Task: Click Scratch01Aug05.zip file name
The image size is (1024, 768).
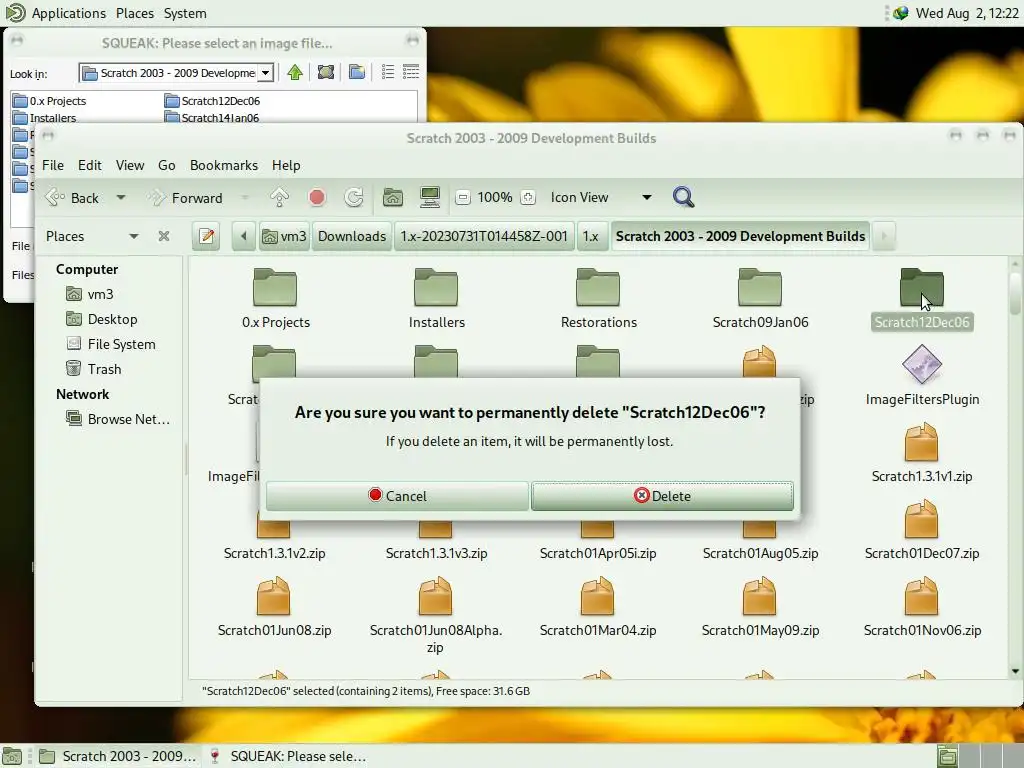Action: (x=760, y=553)
